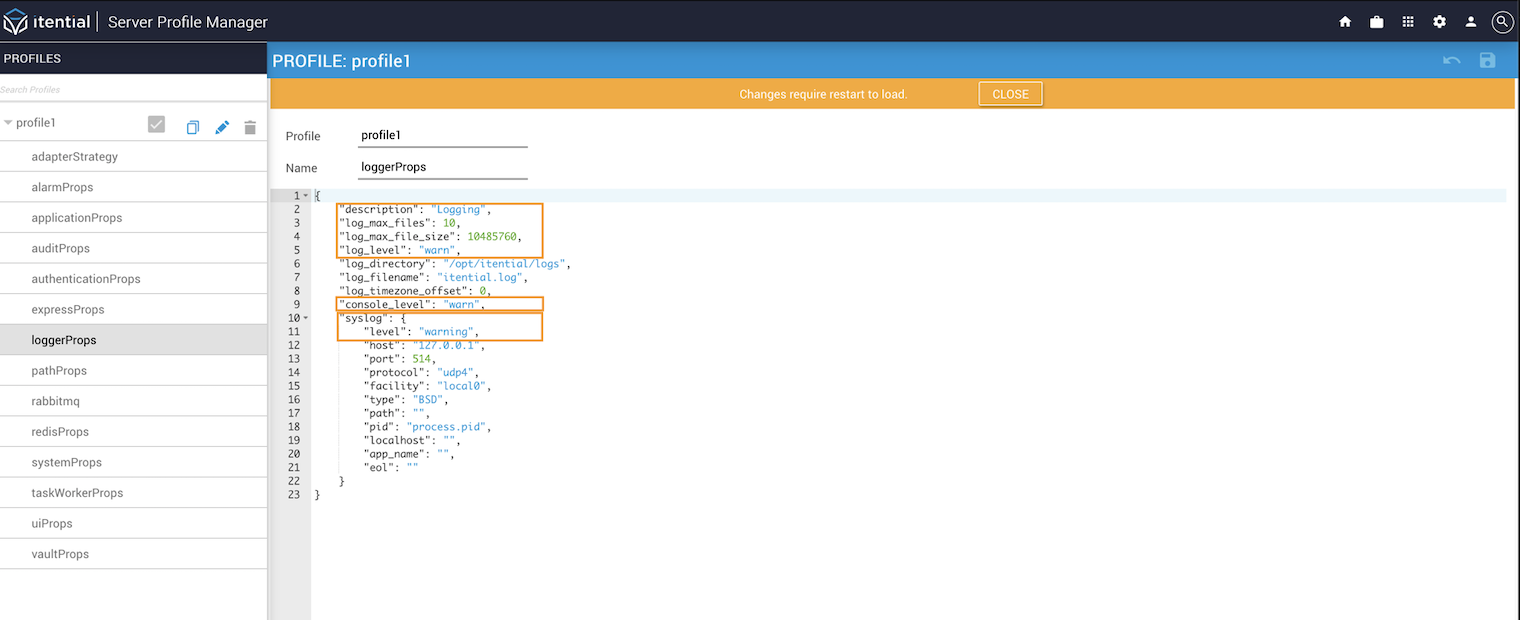Click the Profile name field
1520x620 pixels.
pyautogui.click(x=442, y=136)
